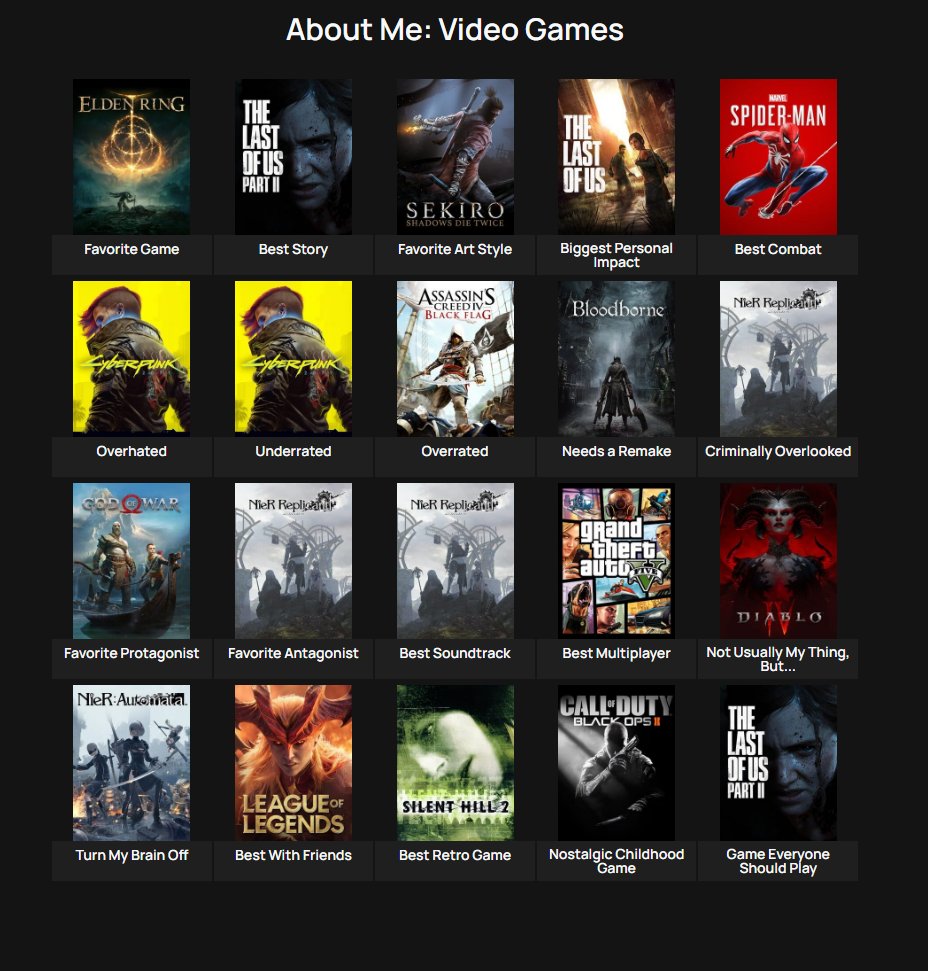Click the "Overhated" label
Image resolution: width=928 pixels, height=971 pixels.
[x=131, y=451]
